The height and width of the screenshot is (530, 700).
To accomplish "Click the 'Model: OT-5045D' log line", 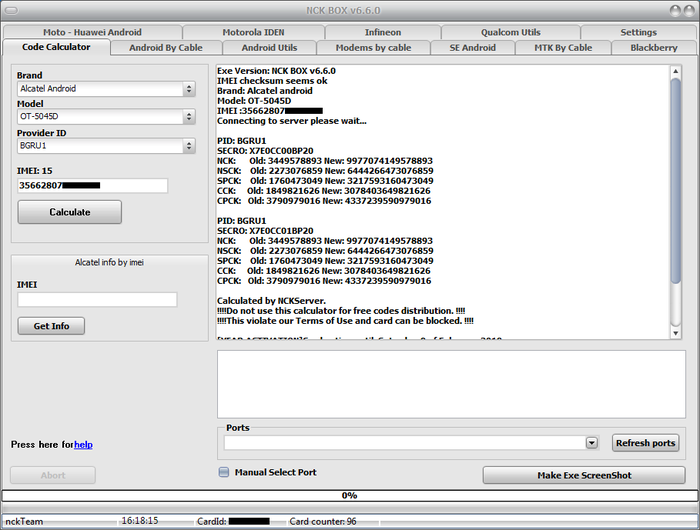I will tap(254, 101).
